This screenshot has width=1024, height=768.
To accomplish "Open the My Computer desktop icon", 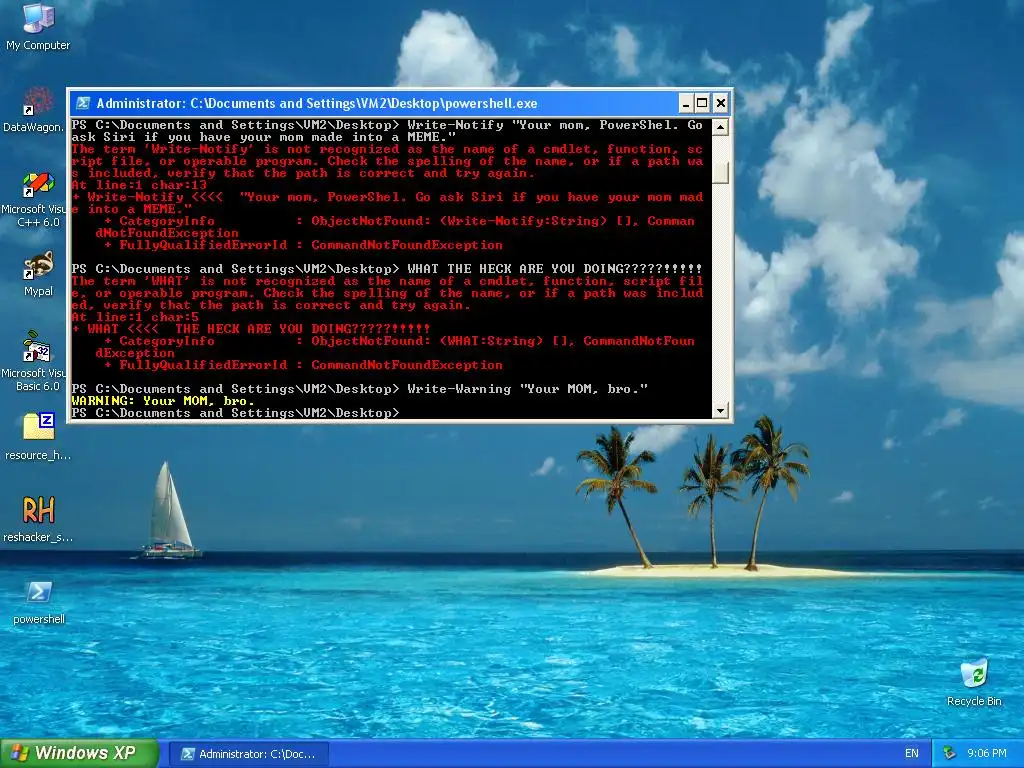I will (x=38, y=27).
